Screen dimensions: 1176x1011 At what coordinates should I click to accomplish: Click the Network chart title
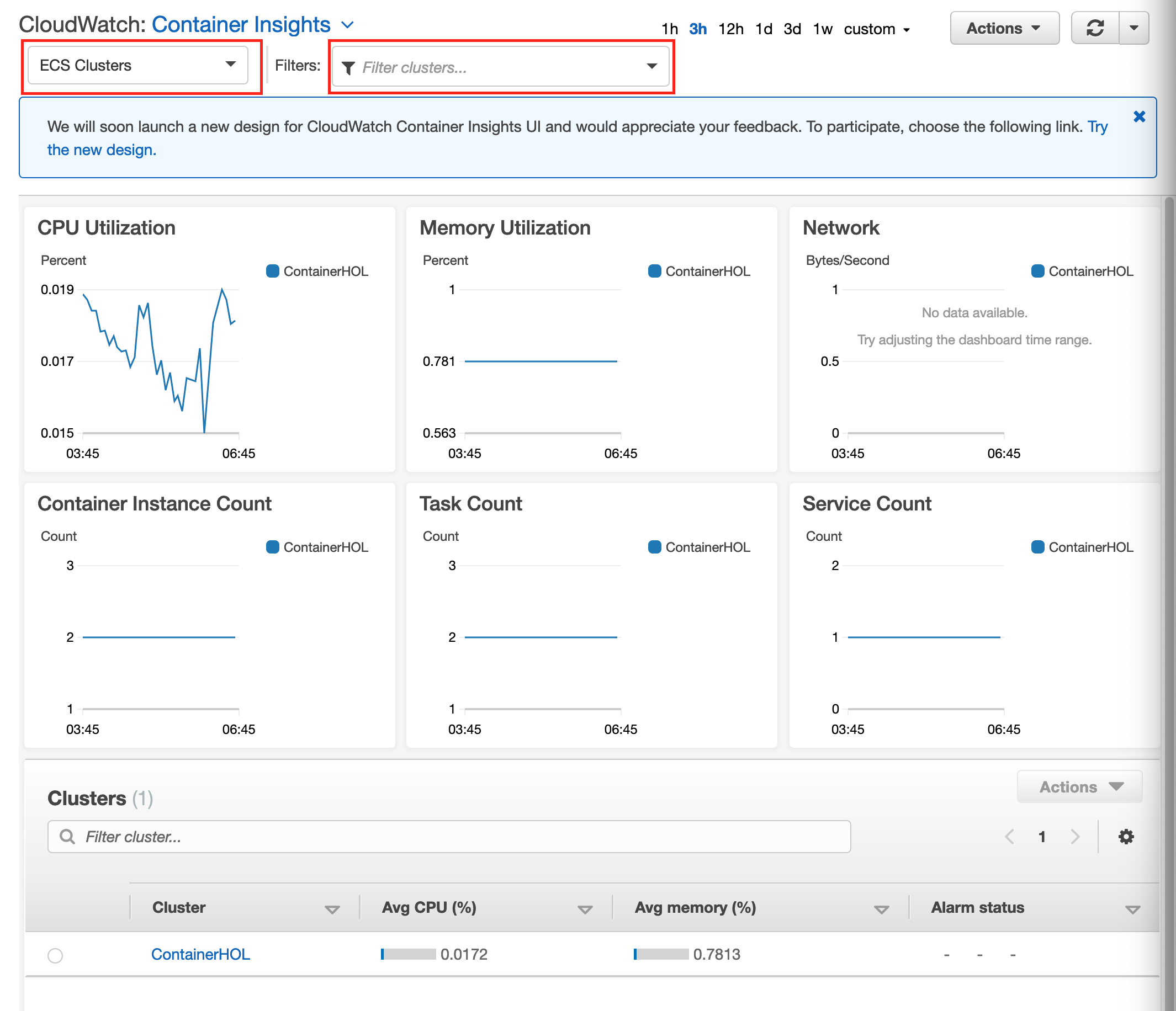(x=840, y=227)
